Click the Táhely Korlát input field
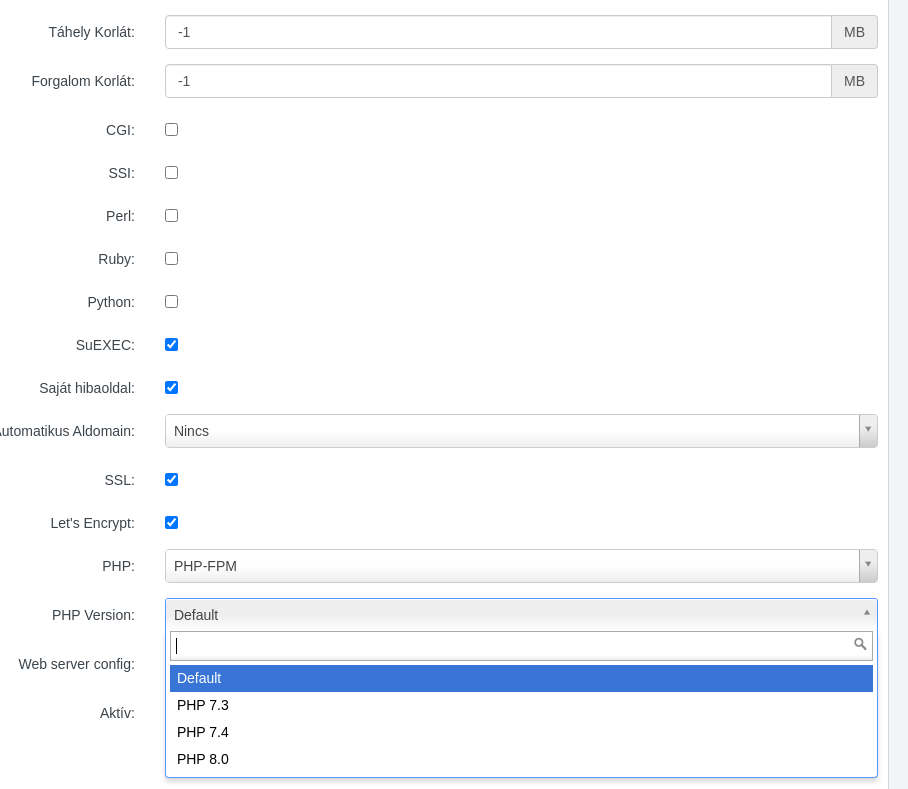 [498, 32]
